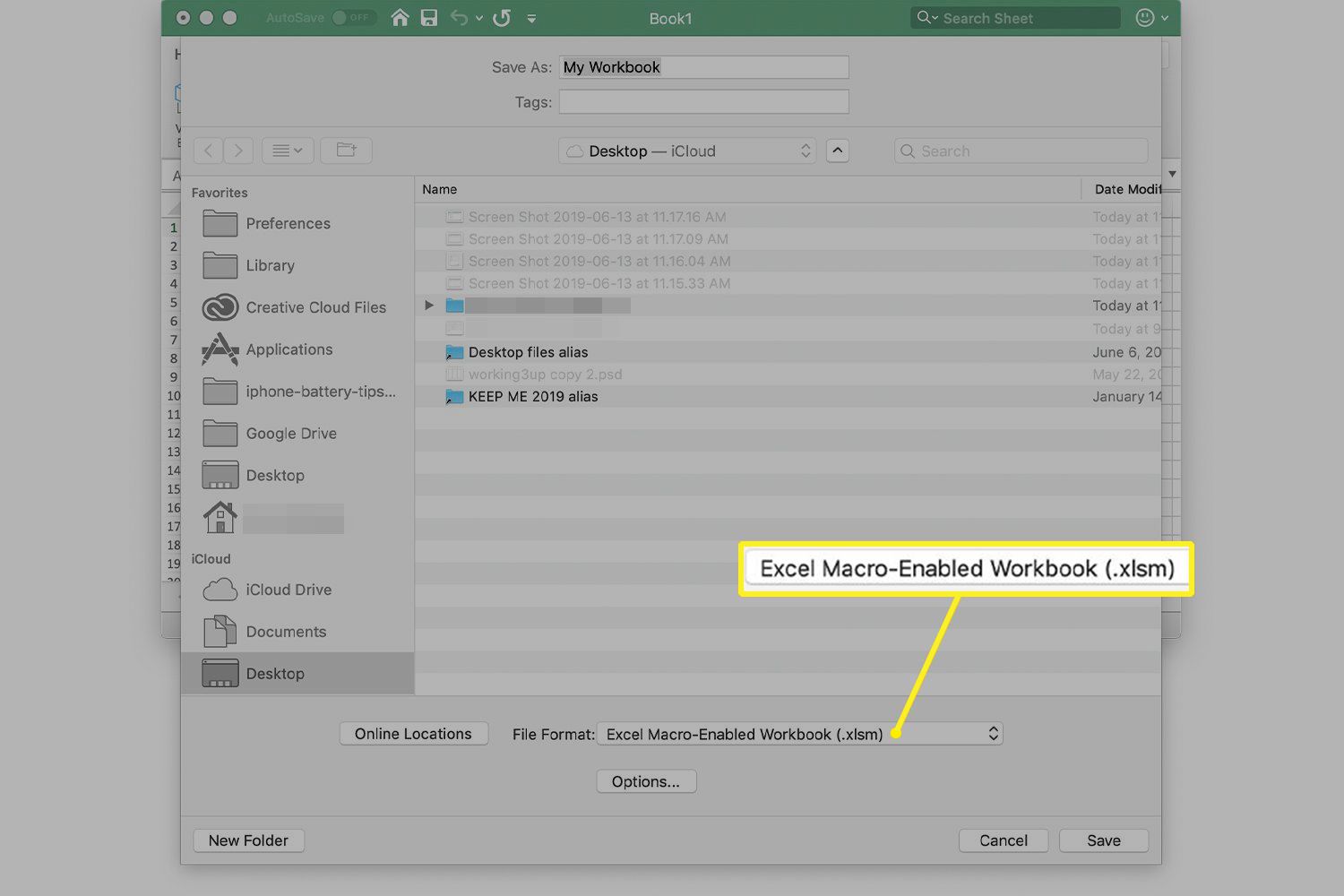Click the Search Sheet field
The image size is (1344, 896).
[1015, 18]
